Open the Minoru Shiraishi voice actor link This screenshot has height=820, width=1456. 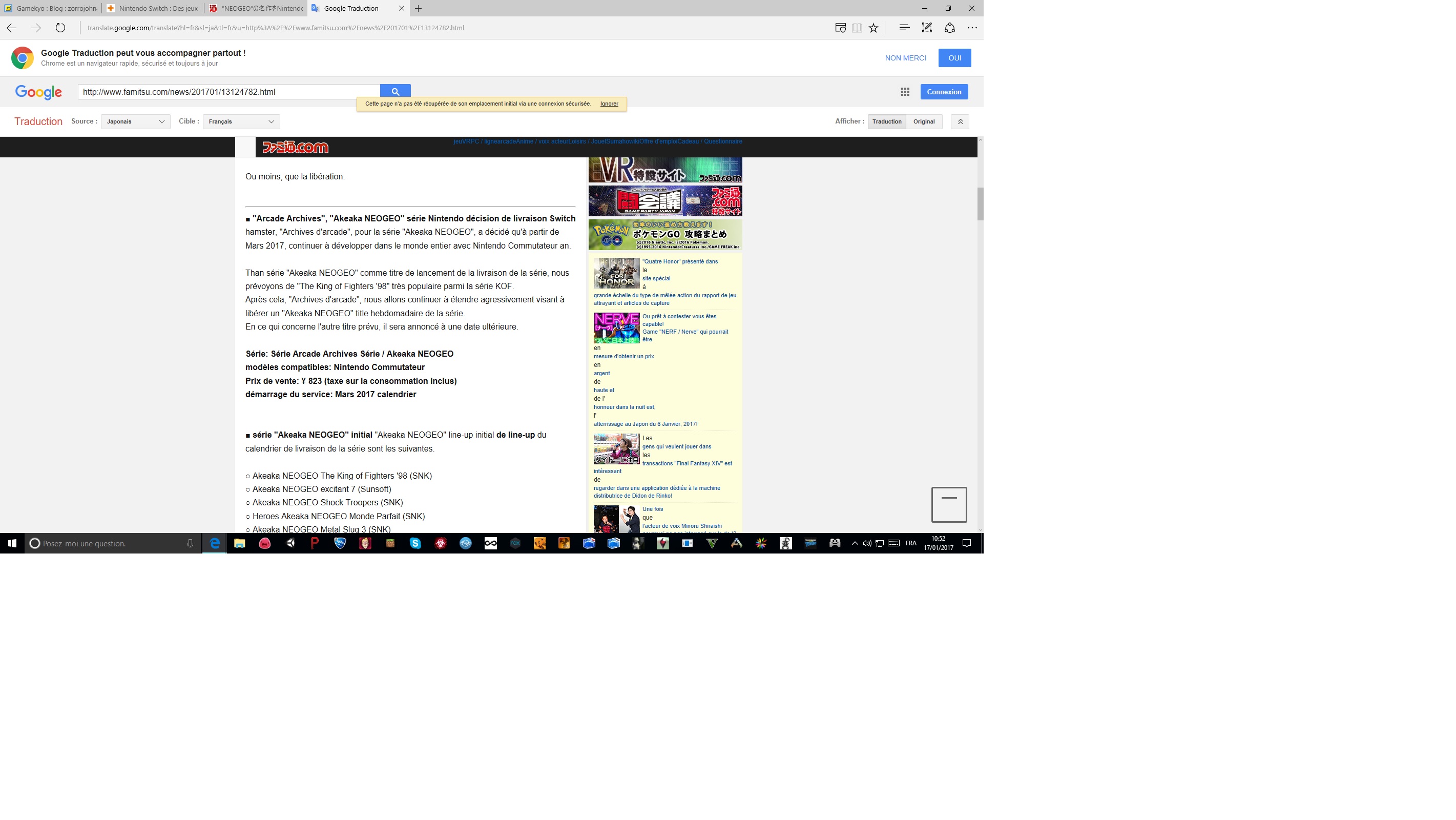(682, 526)
